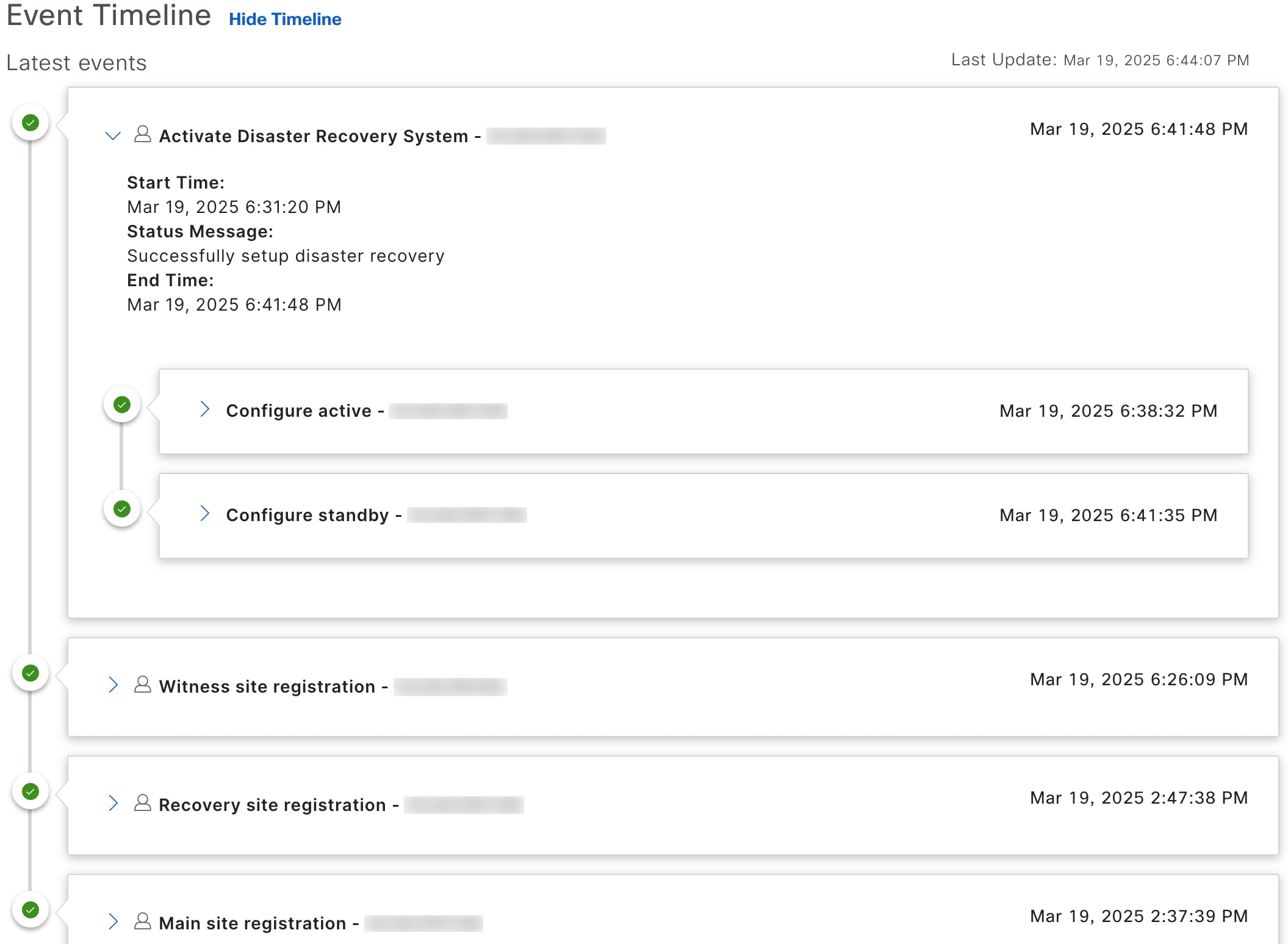
Task: Click the End Time: label
Action: 170,280
